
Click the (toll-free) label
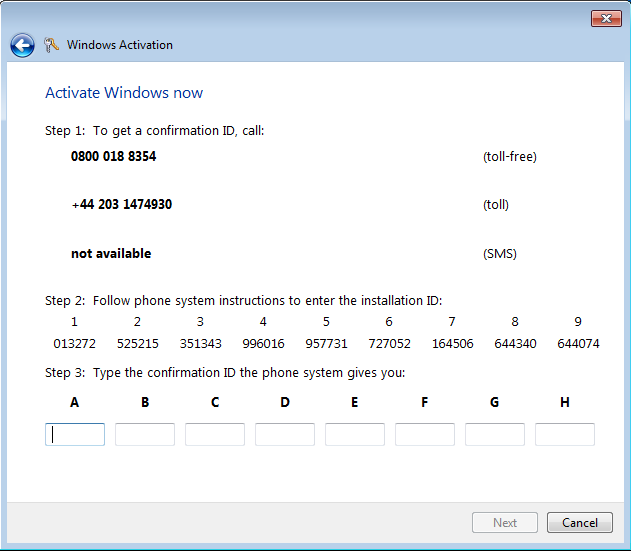[x=510, y=157]
